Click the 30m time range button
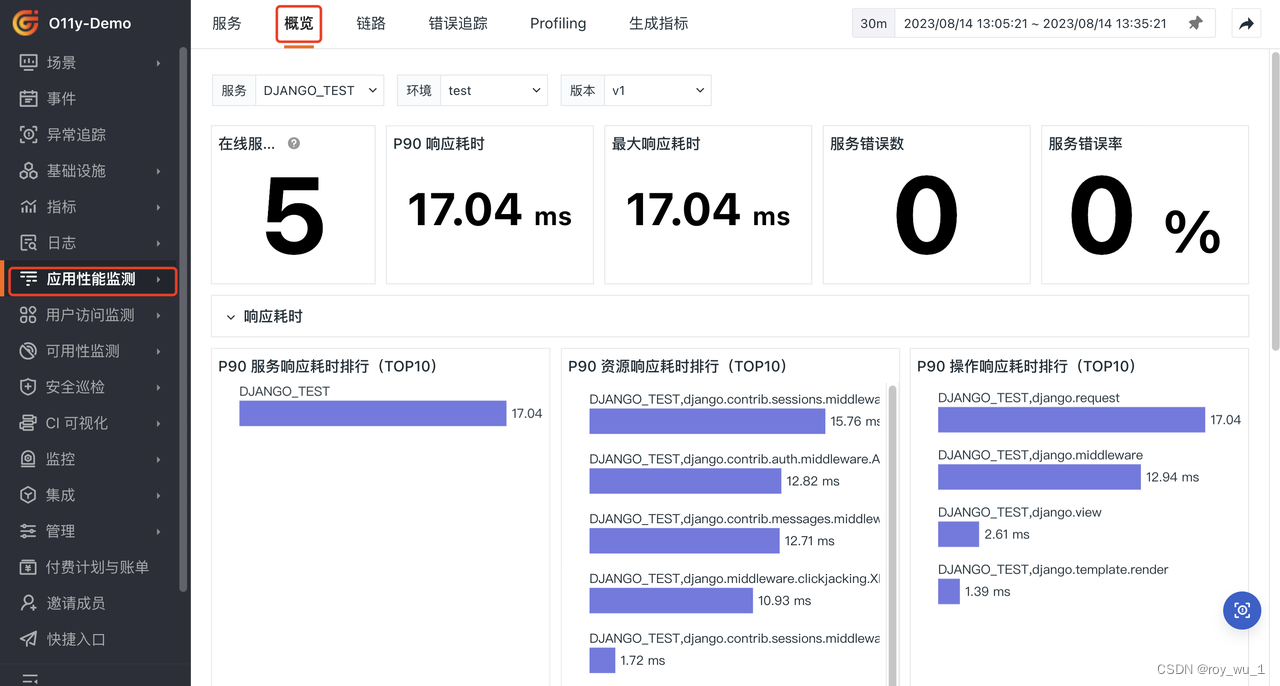The width and height of the screenshot is (1280, 686). point(872,22)
